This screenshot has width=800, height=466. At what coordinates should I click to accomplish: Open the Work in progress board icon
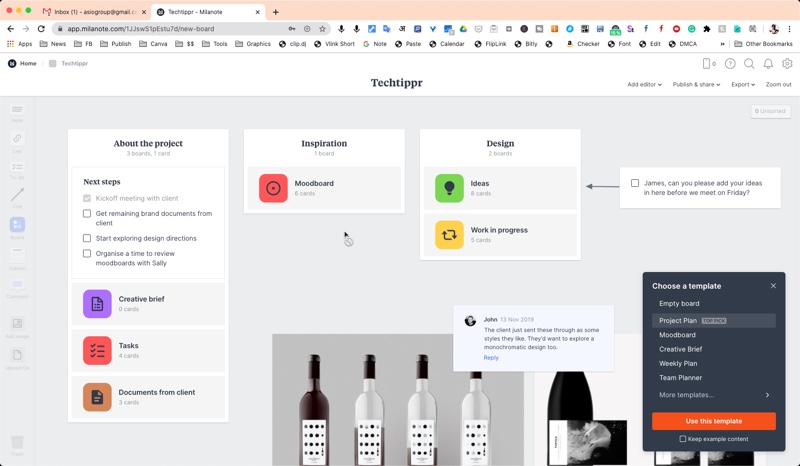[449, 235]
